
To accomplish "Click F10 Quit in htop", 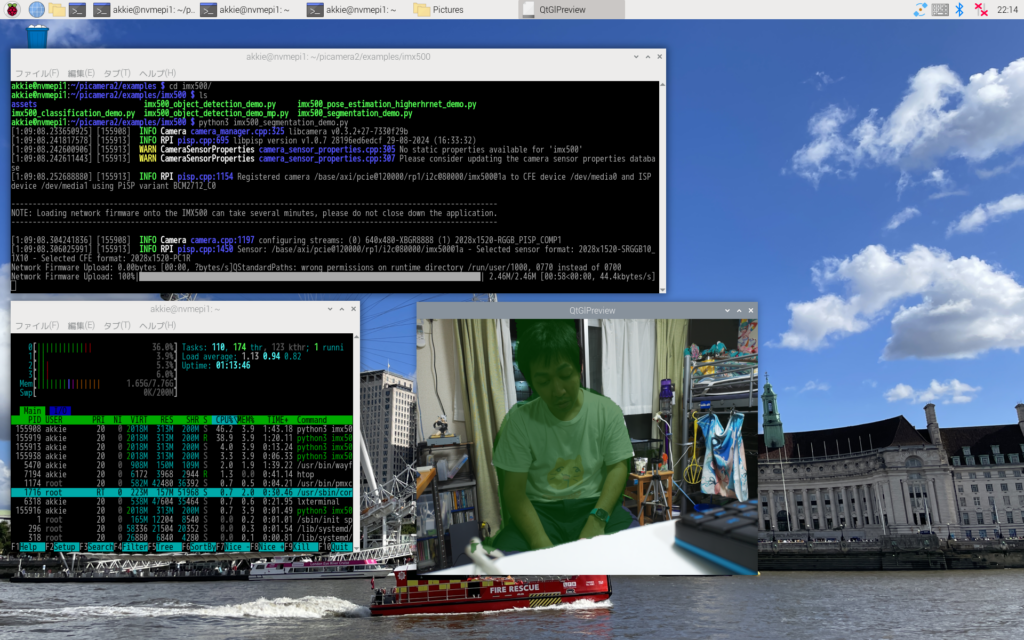I will (334, 547).
